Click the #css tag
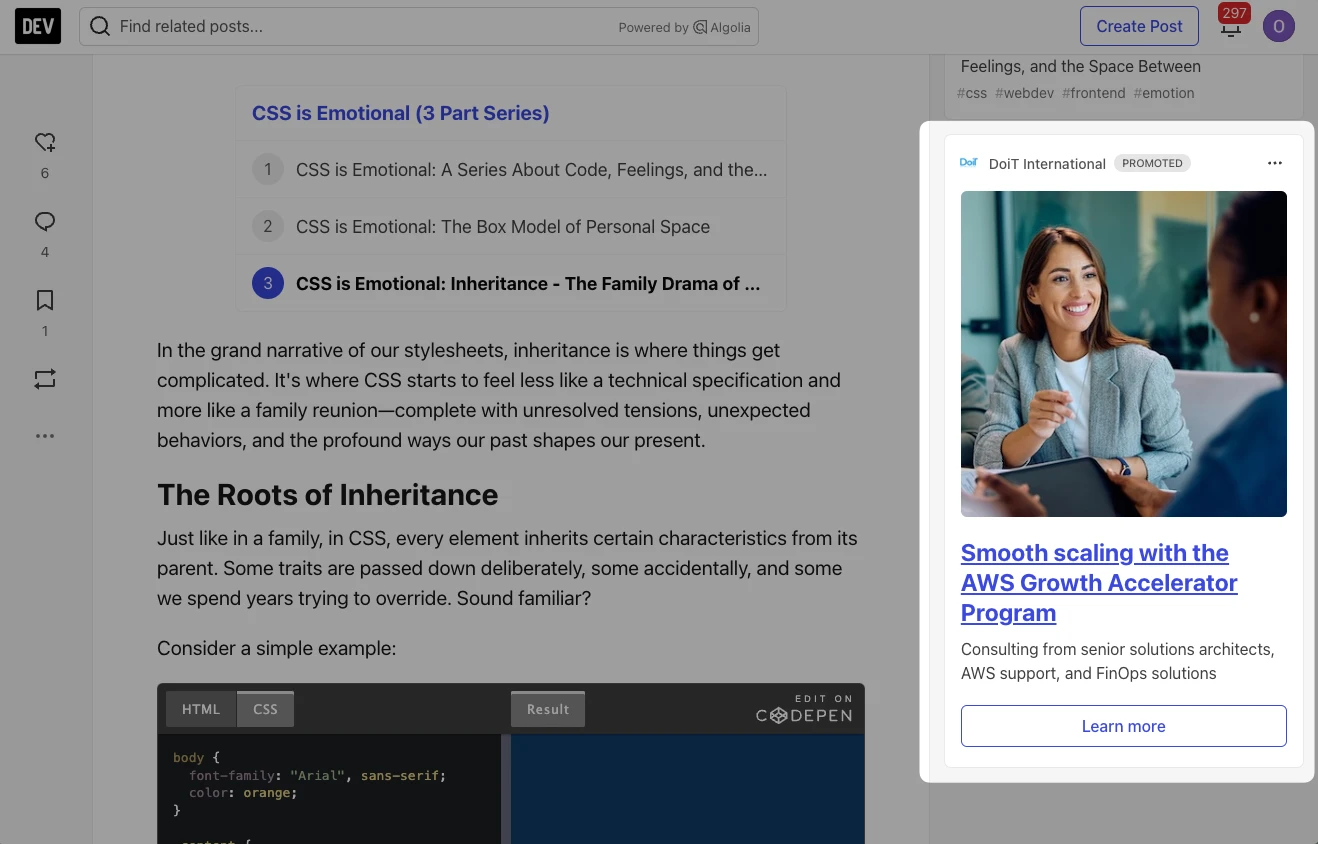The width and height of the screenshot is (1318, 844). click(x=972, y=93)
